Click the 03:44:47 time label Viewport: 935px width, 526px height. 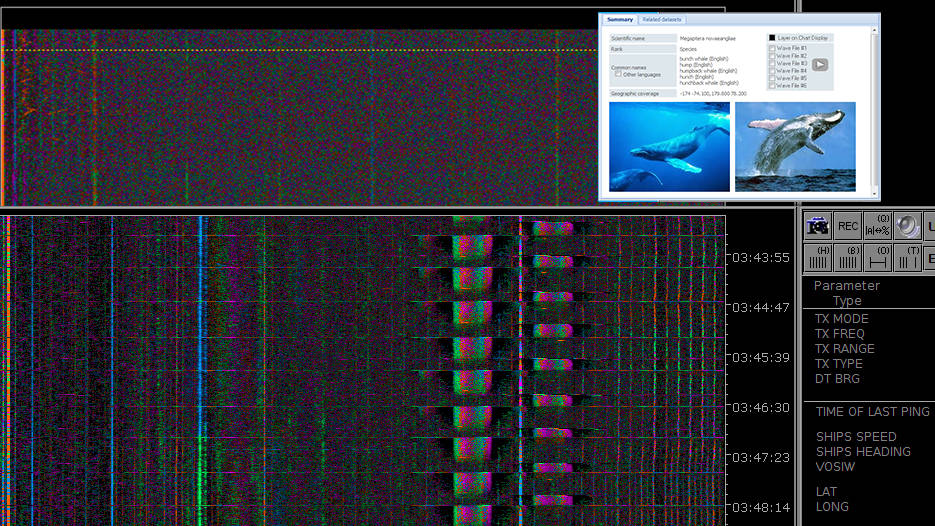(761, 308)
